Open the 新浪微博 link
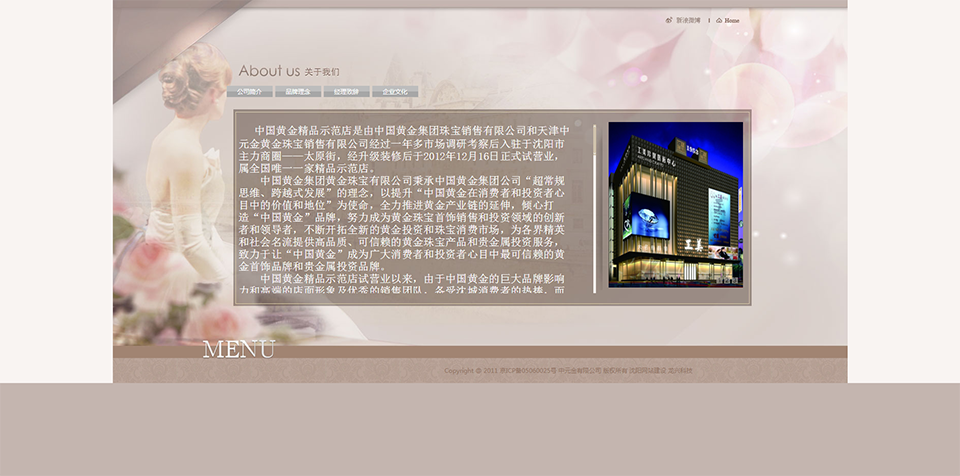The image size is (960, 476). pyautogui.click(x=688, y=20)
